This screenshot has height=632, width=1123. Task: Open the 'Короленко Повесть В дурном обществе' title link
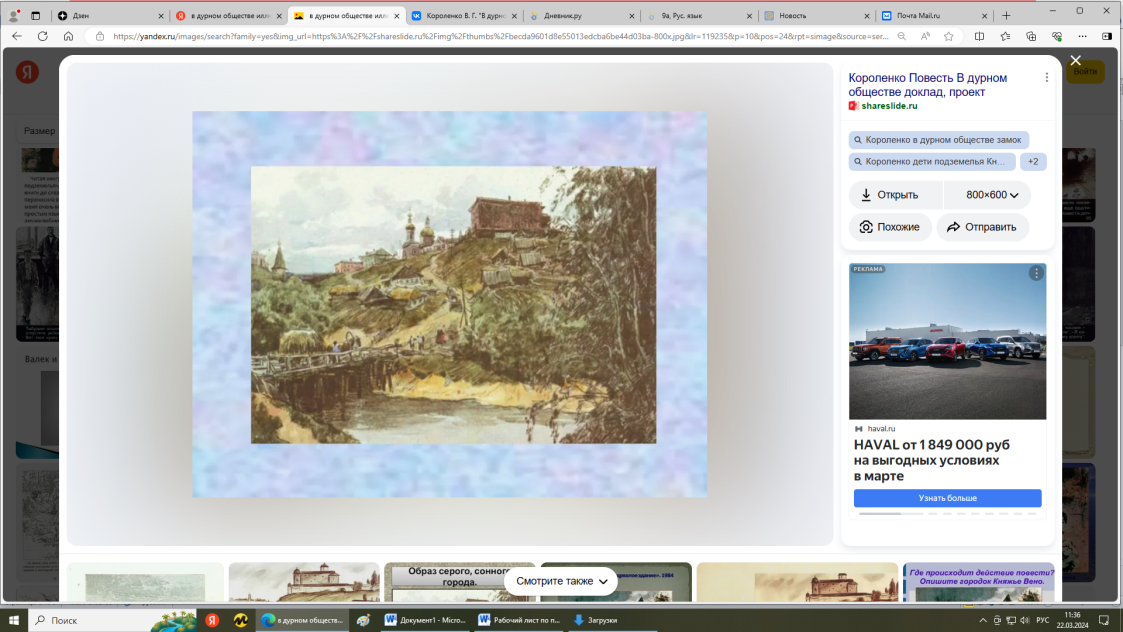tap(927, 85)
